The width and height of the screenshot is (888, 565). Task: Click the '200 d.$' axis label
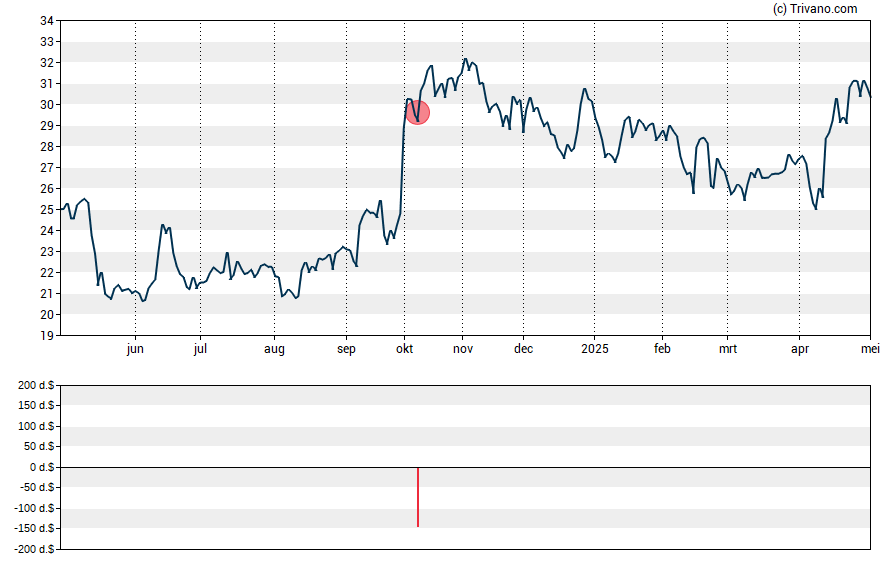coord(36,385)
